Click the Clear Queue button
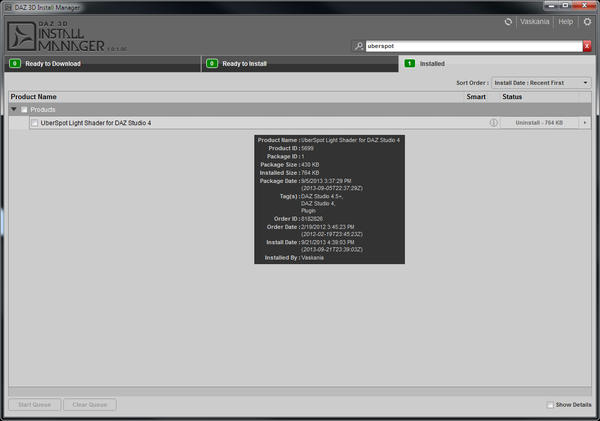The width and height of the screenshot is (600, 421). pos(90,405)
